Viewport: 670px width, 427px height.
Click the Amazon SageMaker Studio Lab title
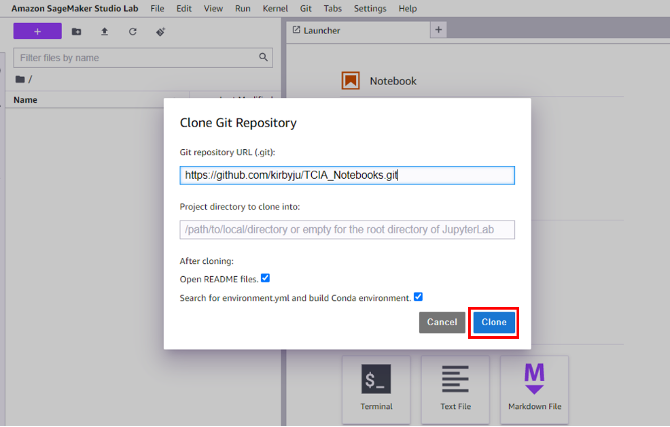[x=75, y=9]
